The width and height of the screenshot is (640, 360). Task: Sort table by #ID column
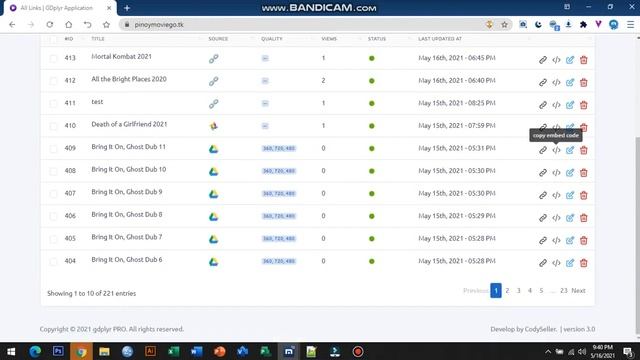[69, 39]
